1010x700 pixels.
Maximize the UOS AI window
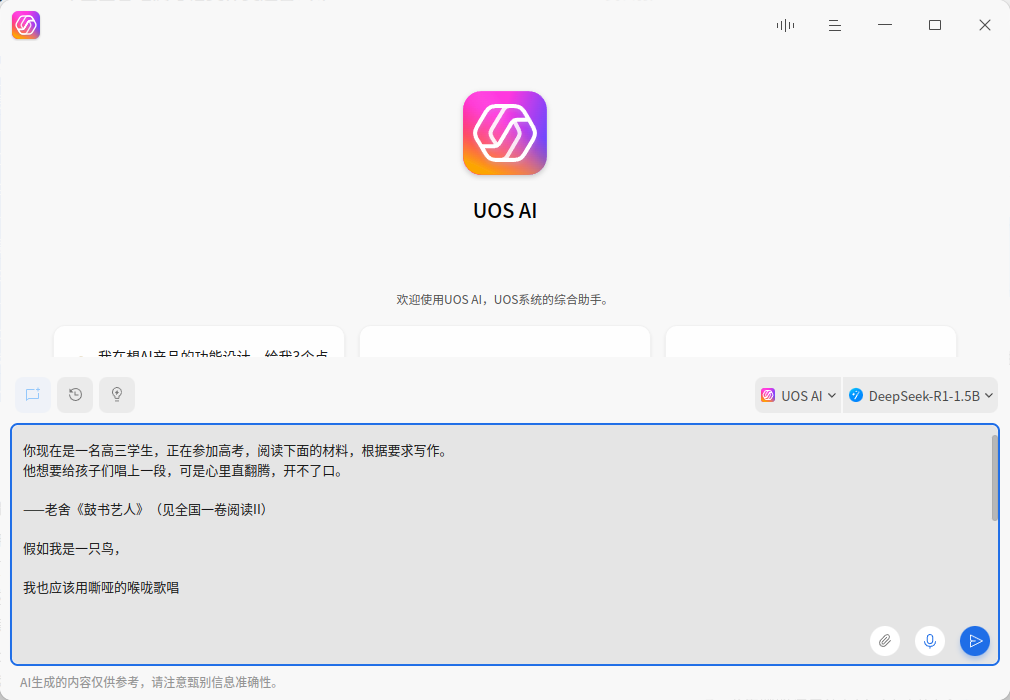935,25
